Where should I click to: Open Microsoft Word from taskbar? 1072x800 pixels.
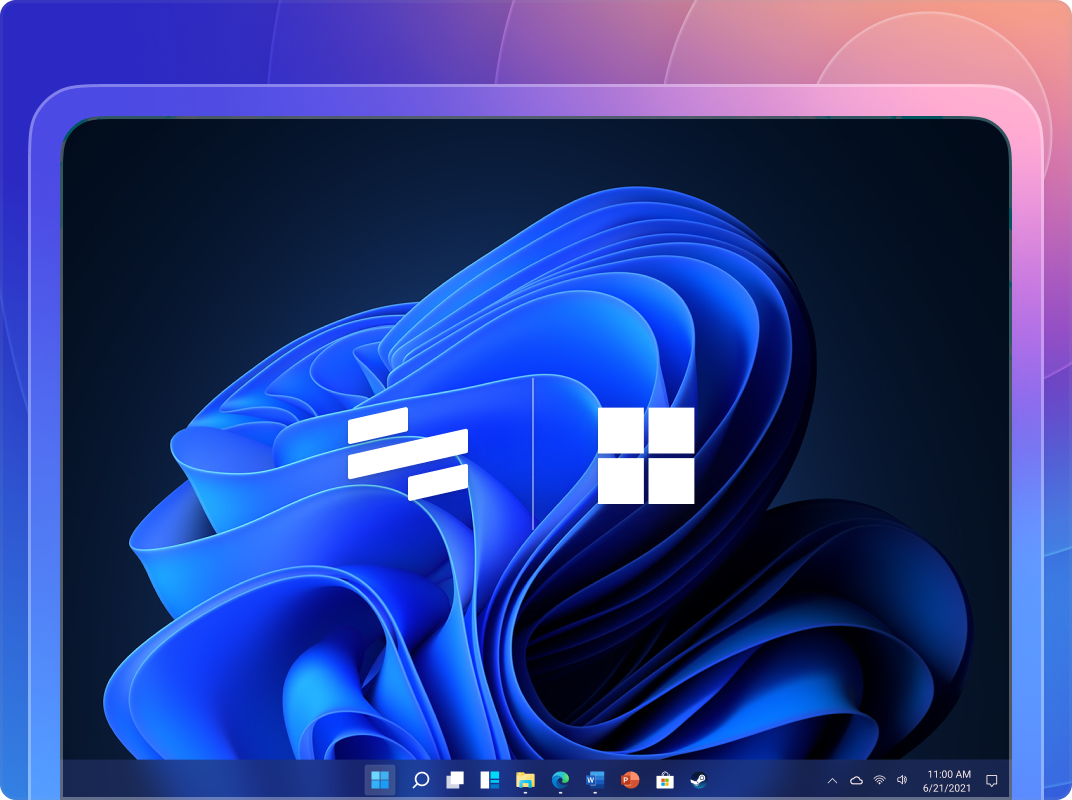point(595,779)
